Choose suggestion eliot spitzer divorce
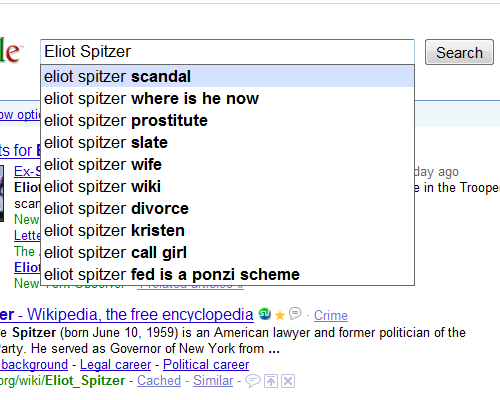 227,208
